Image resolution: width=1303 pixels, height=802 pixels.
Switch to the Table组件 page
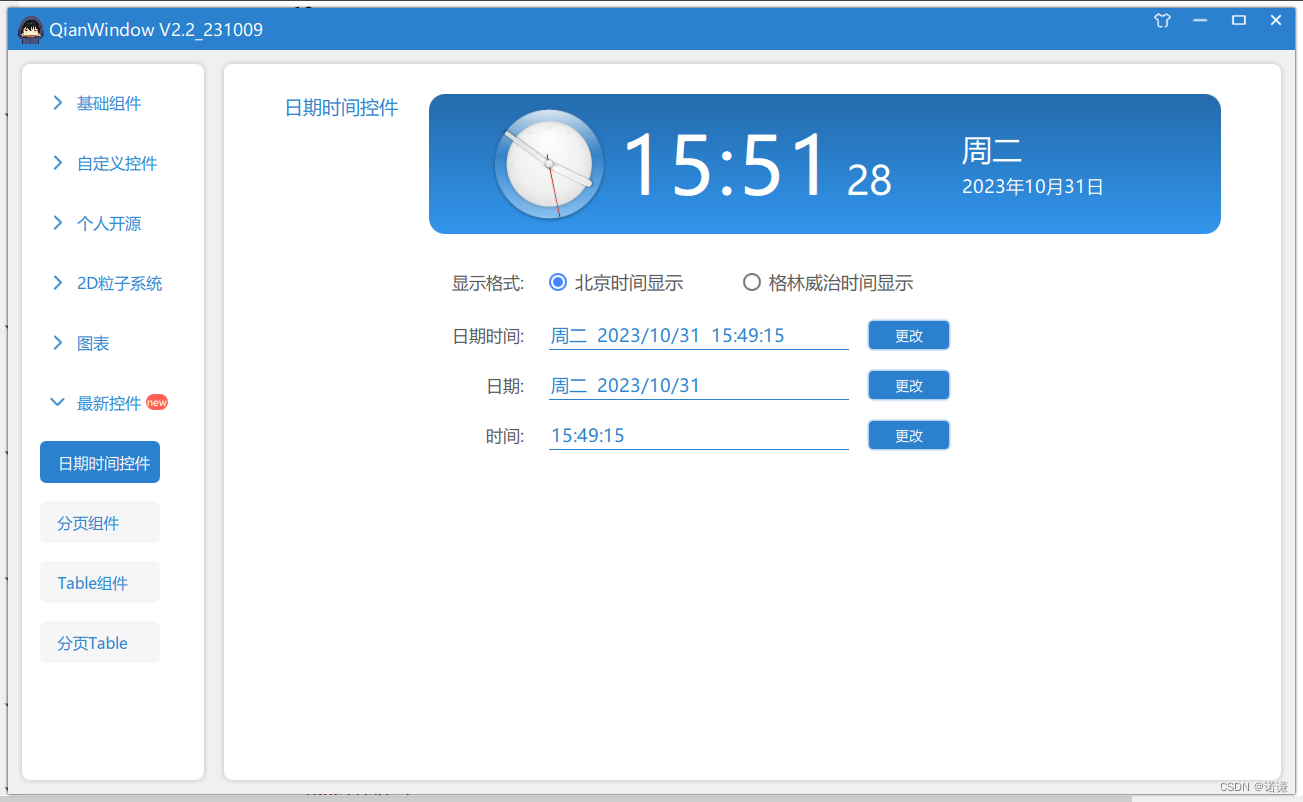[99, 582]
